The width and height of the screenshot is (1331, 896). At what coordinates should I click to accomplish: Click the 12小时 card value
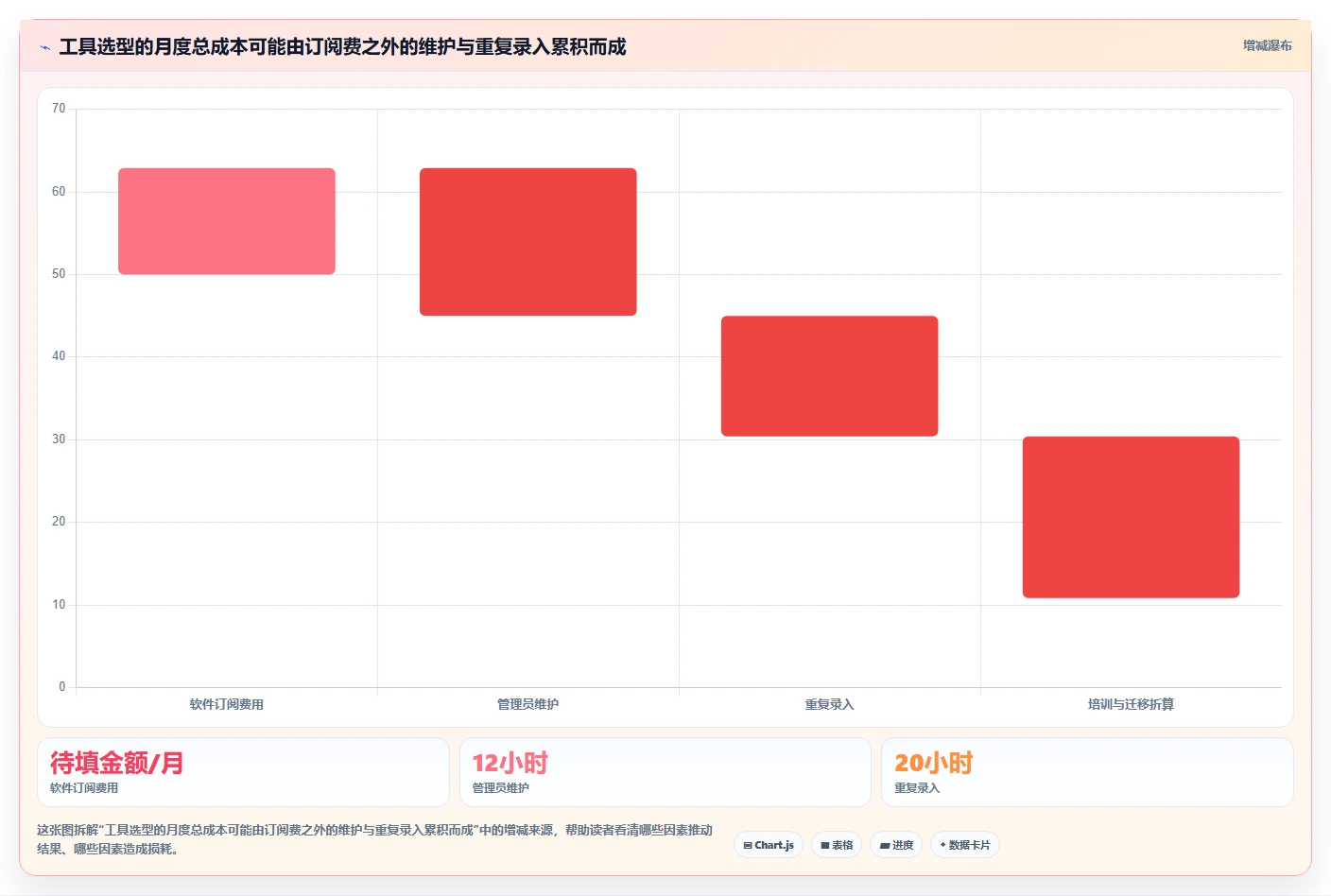(x=510, y=763)
